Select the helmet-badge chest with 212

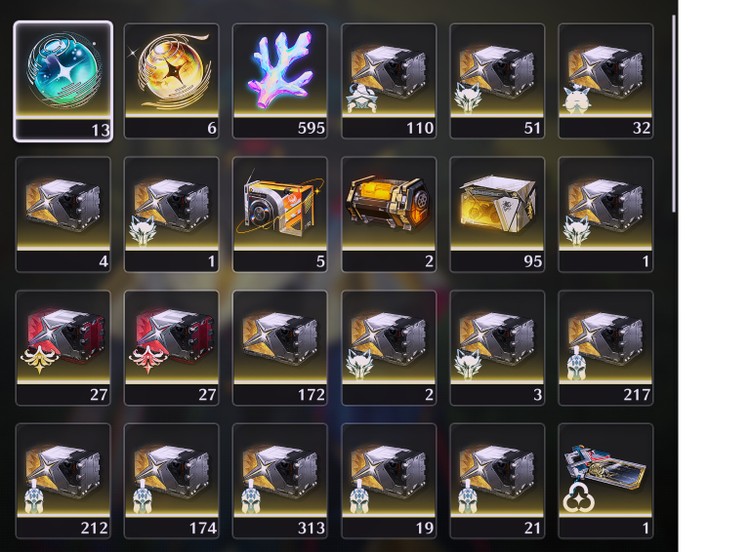(63, 481)
